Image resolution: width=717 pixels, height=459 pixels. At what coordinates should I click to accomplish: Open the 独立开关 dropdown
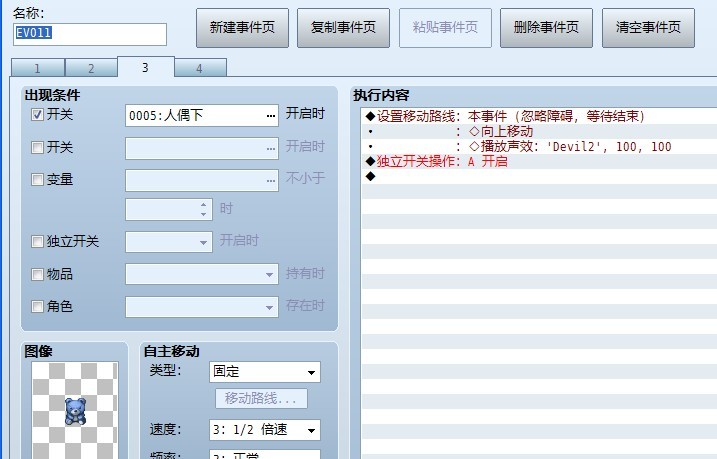click(203, 242)
